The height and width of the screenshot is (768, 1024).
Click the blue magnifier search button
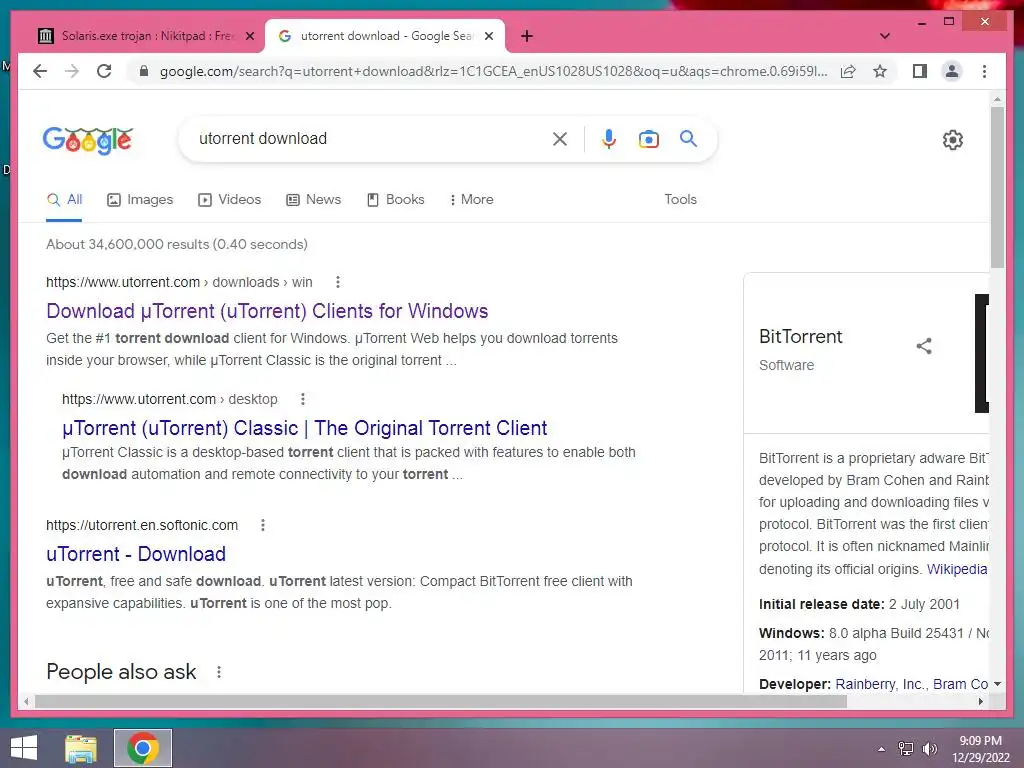coord(688,138)
